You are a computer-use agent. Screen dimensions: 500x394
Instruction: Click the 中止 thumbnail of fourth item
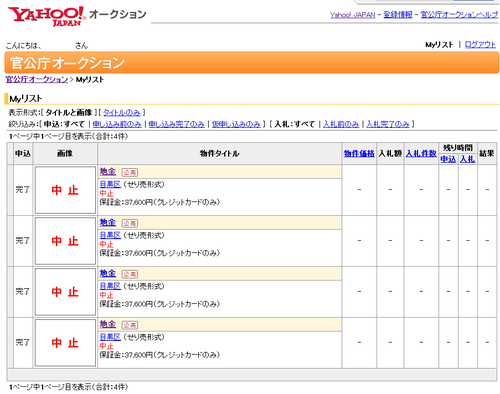click(65, 343)
